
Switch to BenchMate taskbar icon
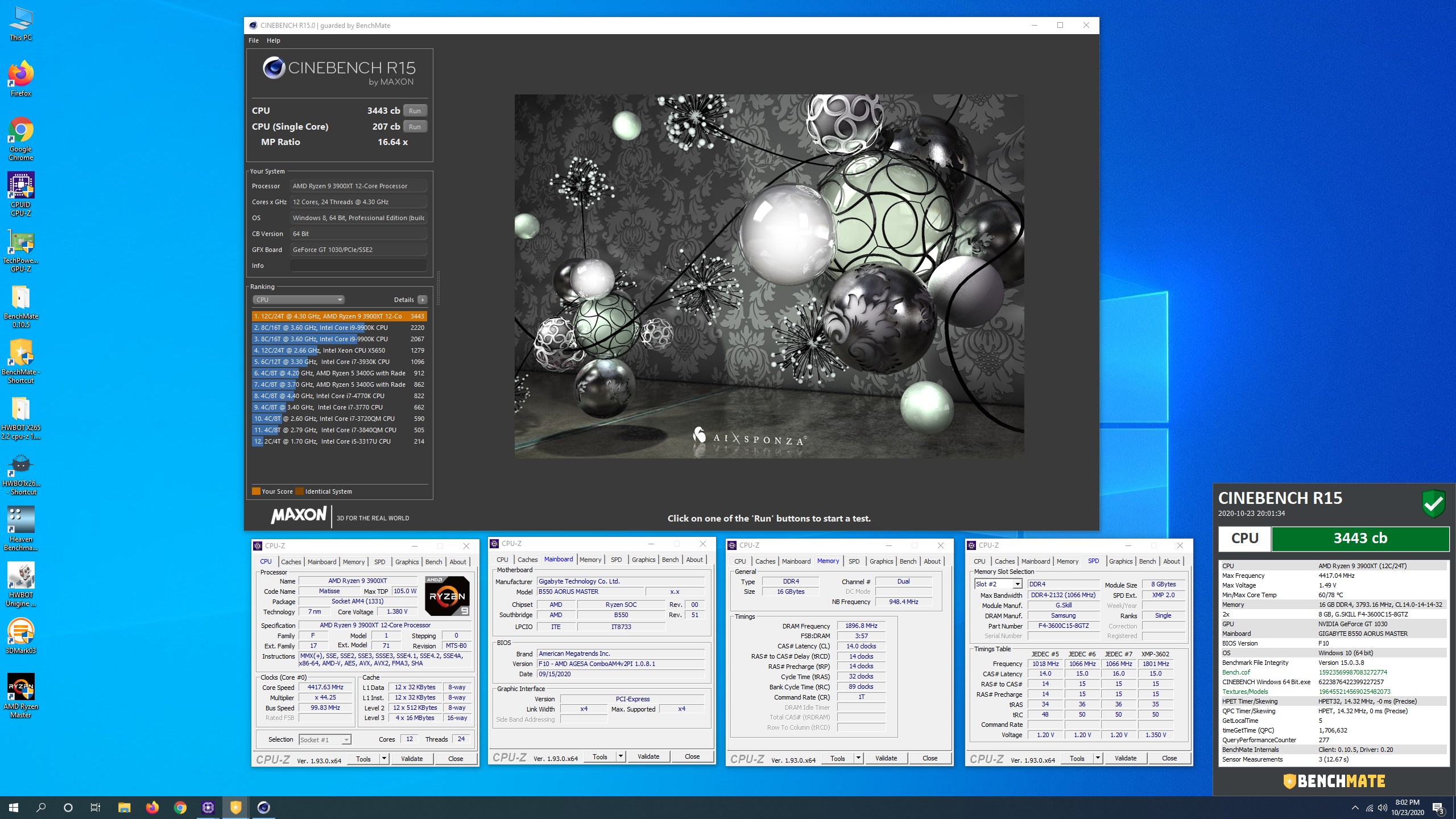click(235, 808)
